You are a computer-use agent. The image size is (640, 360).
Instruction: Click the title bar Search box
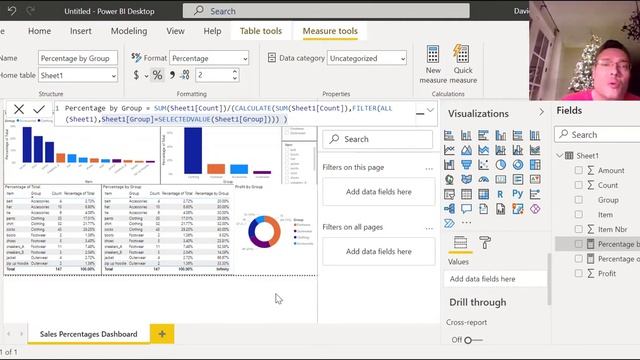[x=326, y=11]
